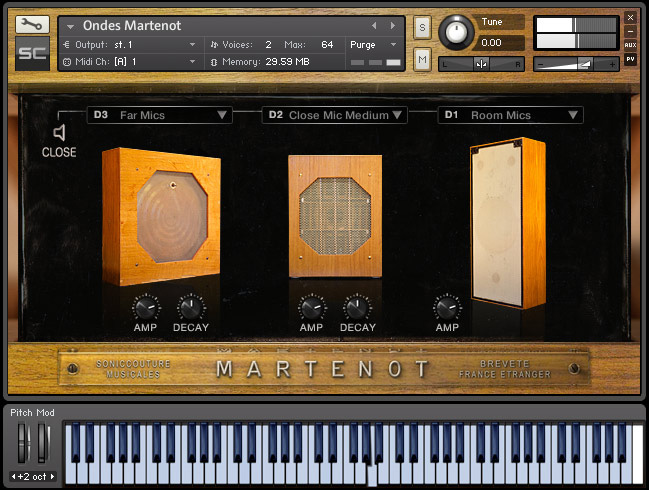This screenshot has height=490, width=649.
Task: Select the next instrument arrow
Action: pos(393,26)
